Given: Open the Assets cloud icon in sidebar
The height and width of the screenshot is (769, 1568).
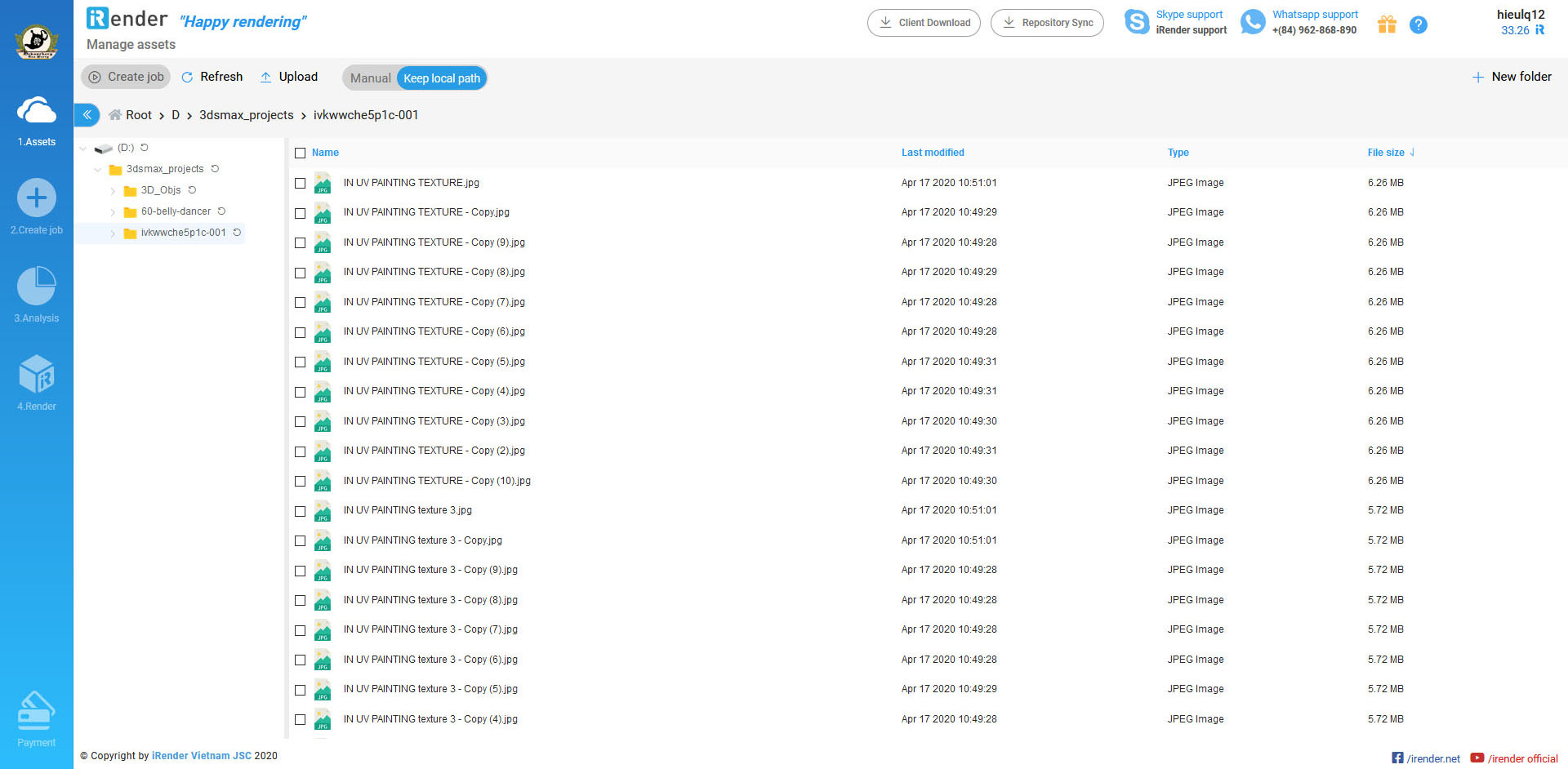Looking at the screenshot, I should (x=37, y=111).
